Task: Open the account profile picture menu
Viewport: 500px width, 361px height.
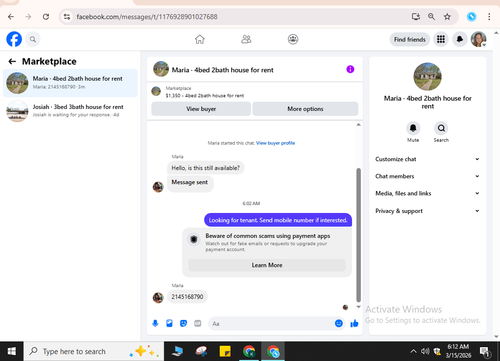Action: 478,39
